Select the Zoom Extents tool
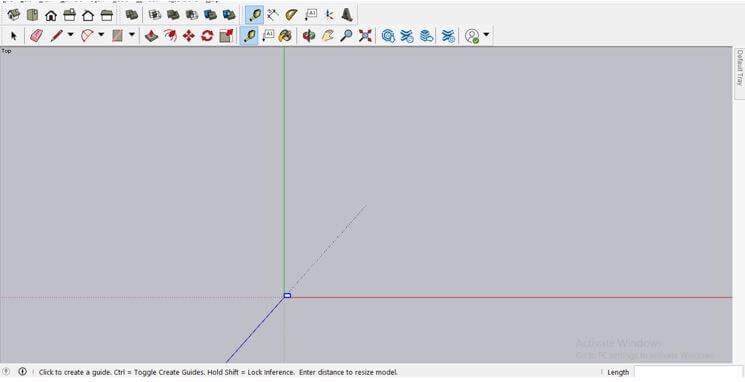Image resolution: width=745 pixels, height=382 pixels. point(365,36)
